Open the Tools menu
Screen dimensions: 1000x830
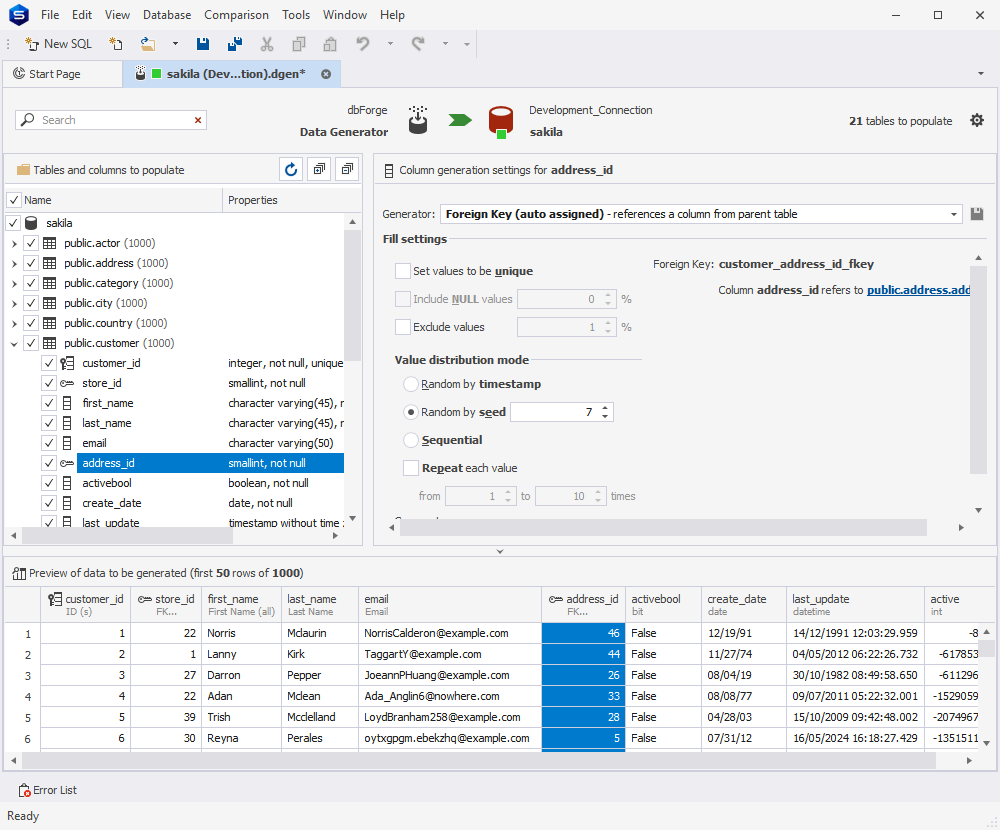coord(296,15)
